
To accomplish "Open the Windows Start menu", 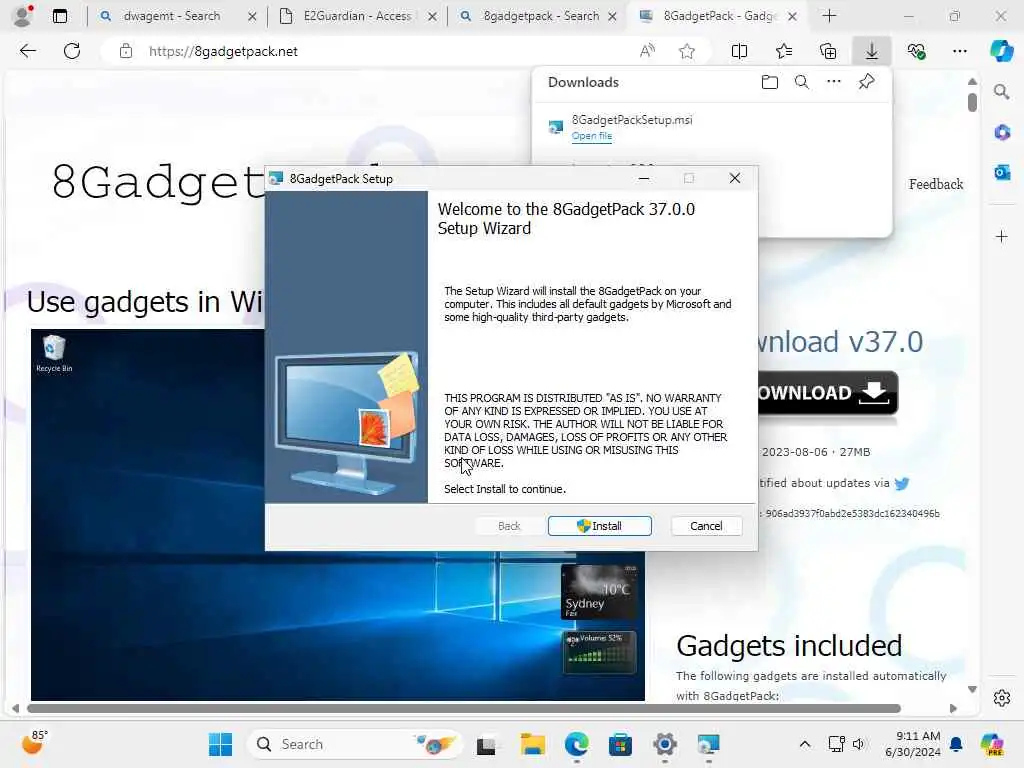I will [220, 744].
